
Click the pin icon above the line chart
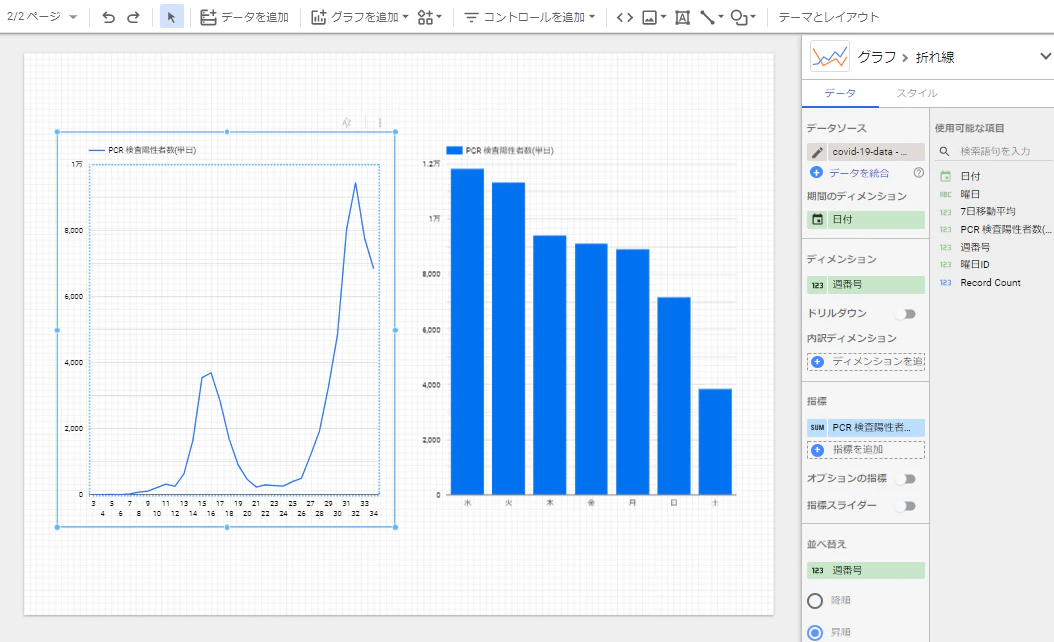click(x=347, y=122)
